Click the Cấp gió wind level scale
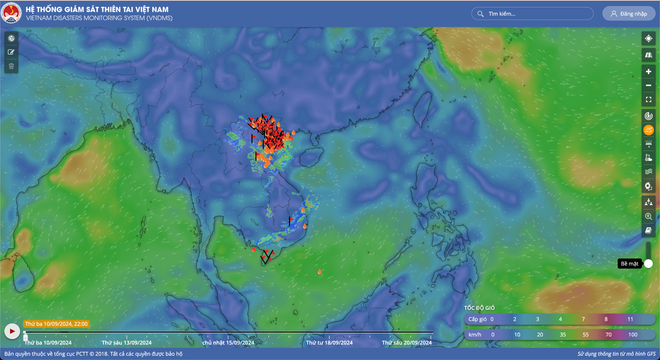The height and width of the screenshot is (360, 660). pos(560,319)
